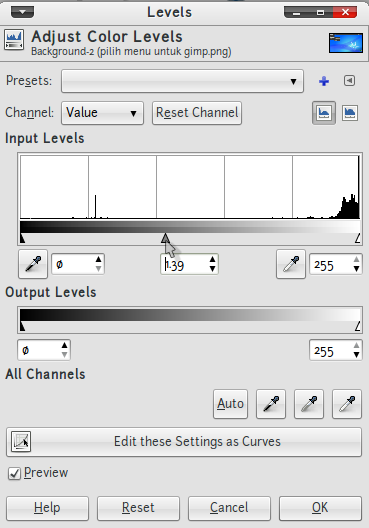
Task: Switch to linear histogram view
Action: [x=324, y=113]
